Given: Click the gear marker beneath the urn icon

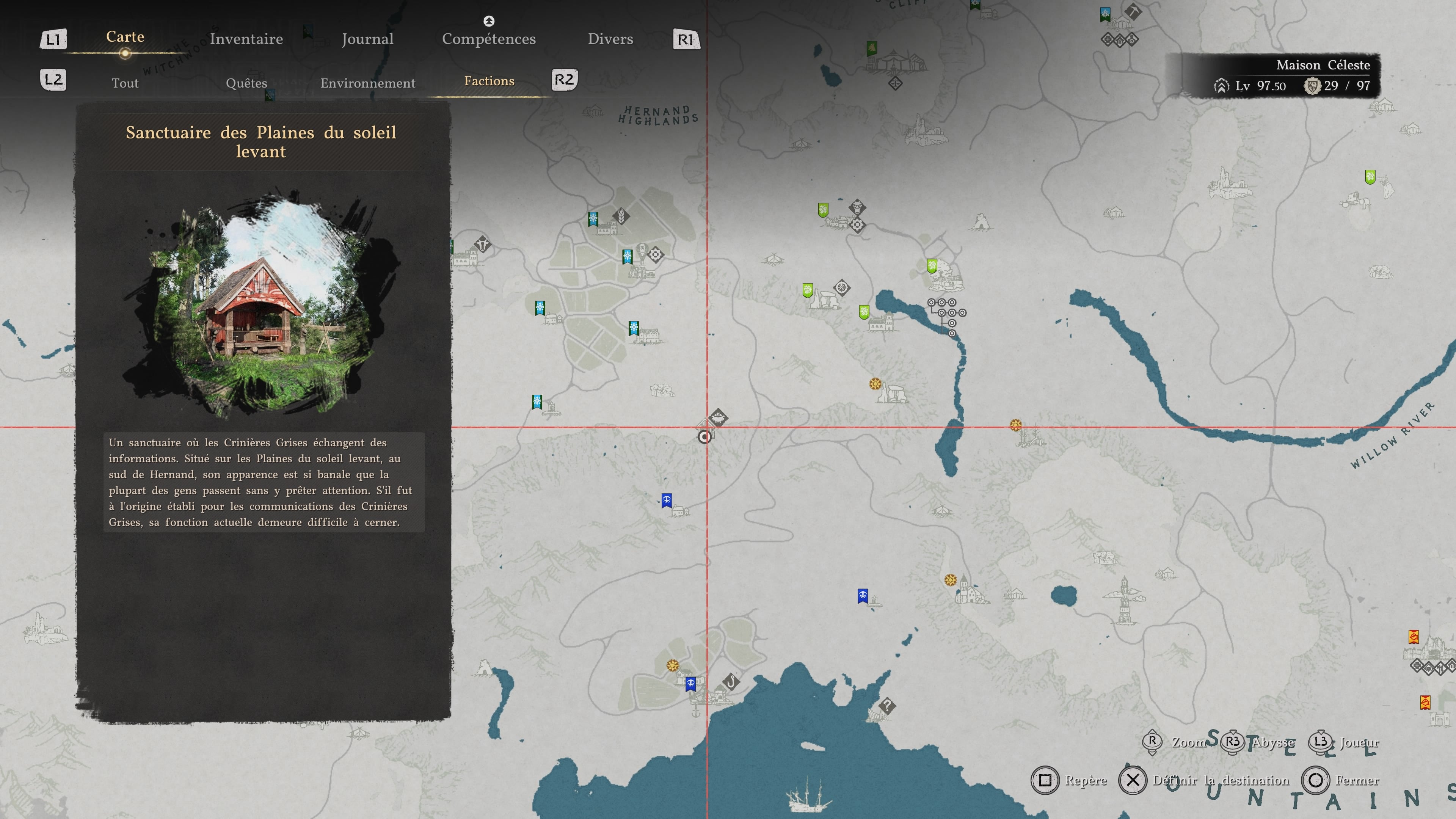Looking at the screenshot, I should (x=857, y=224).
